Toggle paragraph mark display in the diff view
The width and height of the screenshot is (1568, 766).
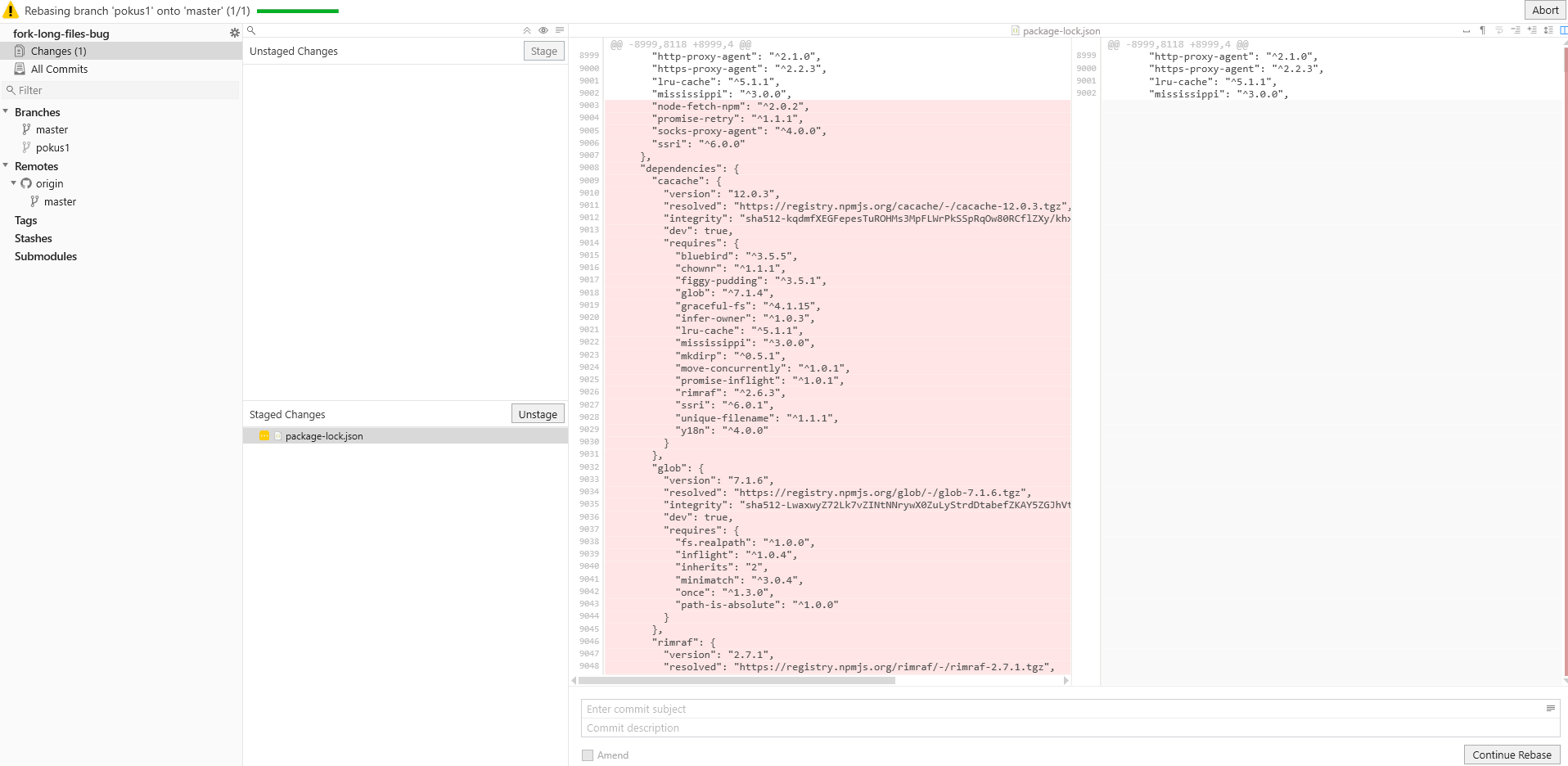tap(1483, 29)
